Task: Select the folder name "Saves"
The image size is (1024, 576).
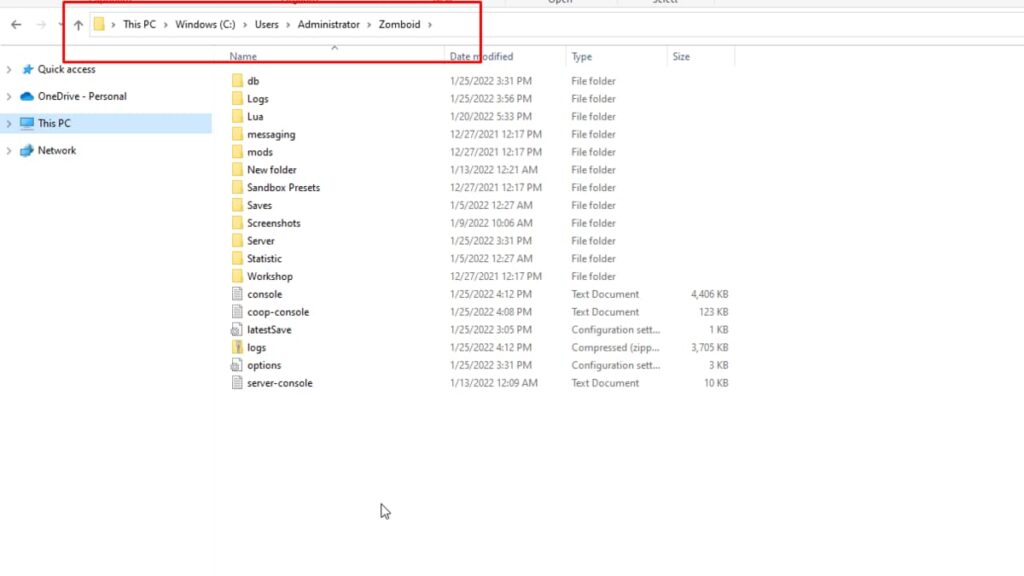Action: coord(259,205)
